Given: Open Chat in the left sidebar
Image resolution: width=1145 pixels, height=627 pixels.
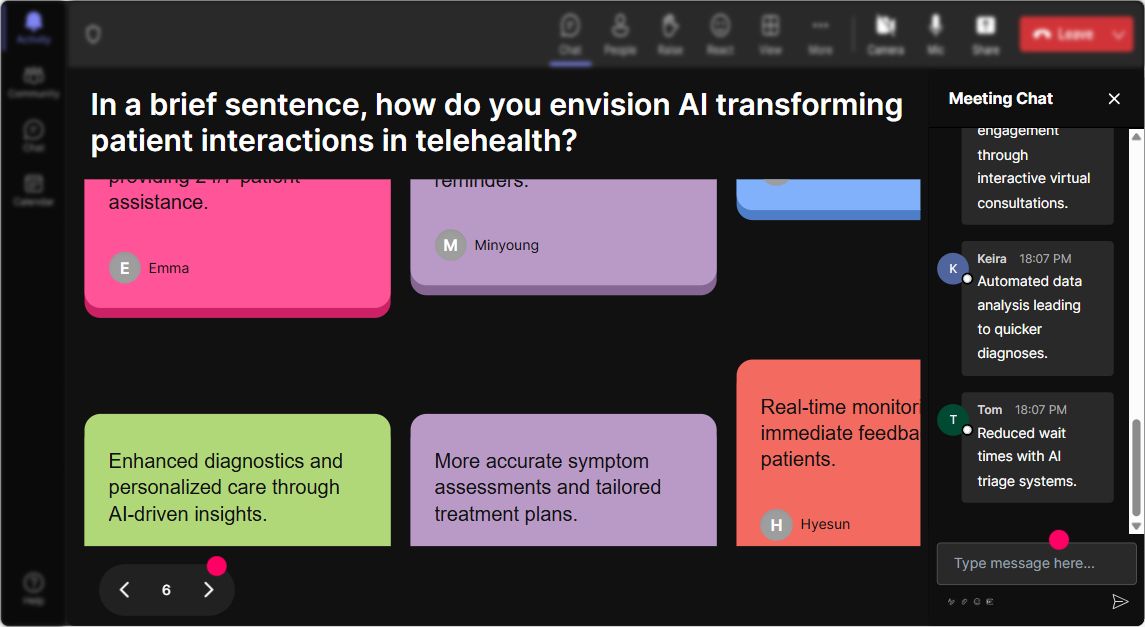Looking at the screenshot, I should point(34,136).
